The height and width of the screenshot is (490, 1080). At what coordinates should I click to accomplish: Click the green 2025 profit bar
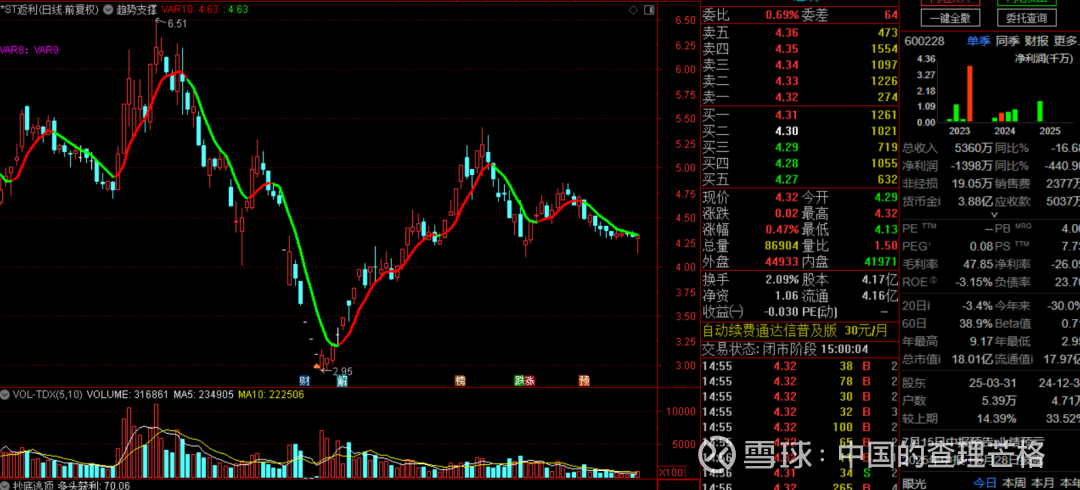1039,112
